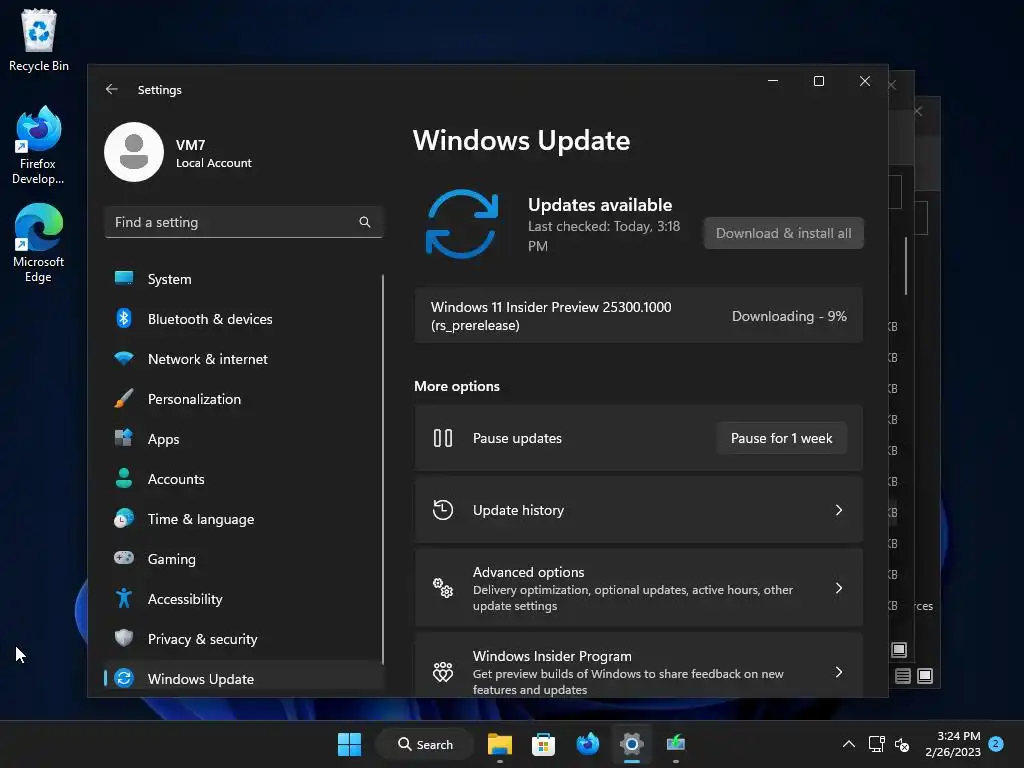
Task: Show hidden system tray icons
Action: click(x=848, y=744)
